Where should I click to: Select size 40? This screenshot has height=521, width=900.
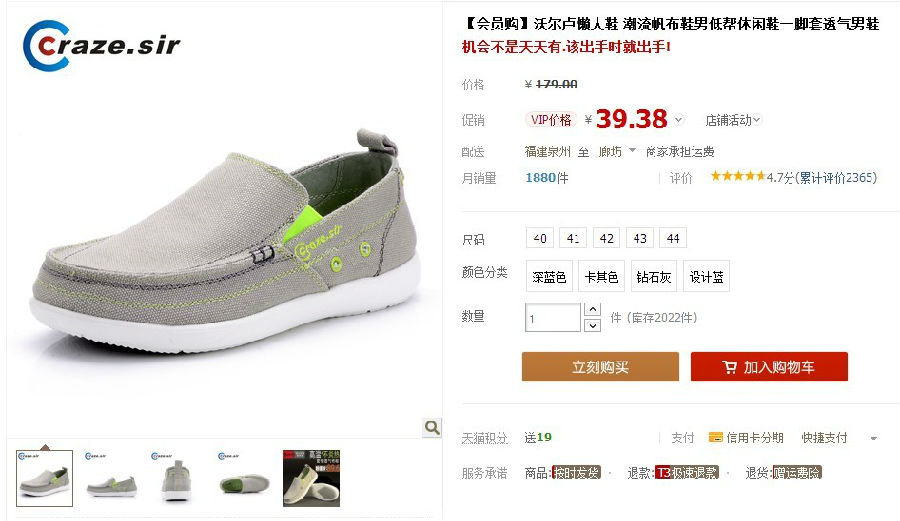pyautogui.click(x=540, y=238)
